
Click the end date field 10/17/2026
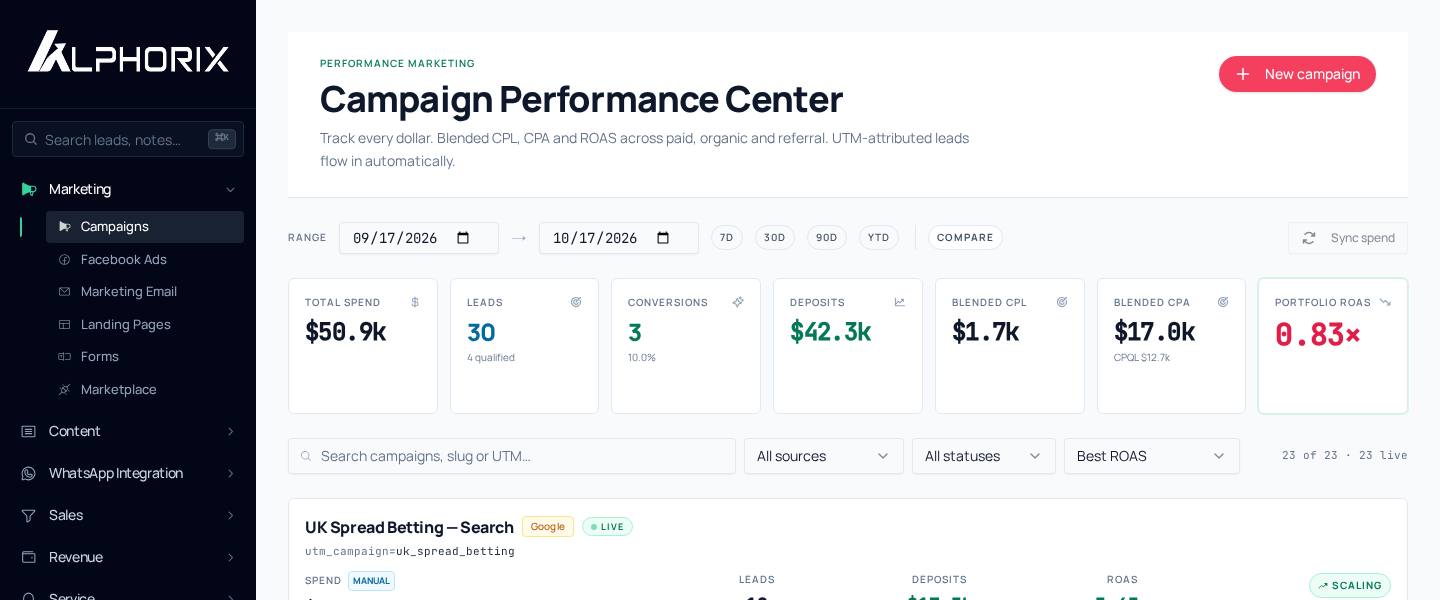click(x=619, y=238)
